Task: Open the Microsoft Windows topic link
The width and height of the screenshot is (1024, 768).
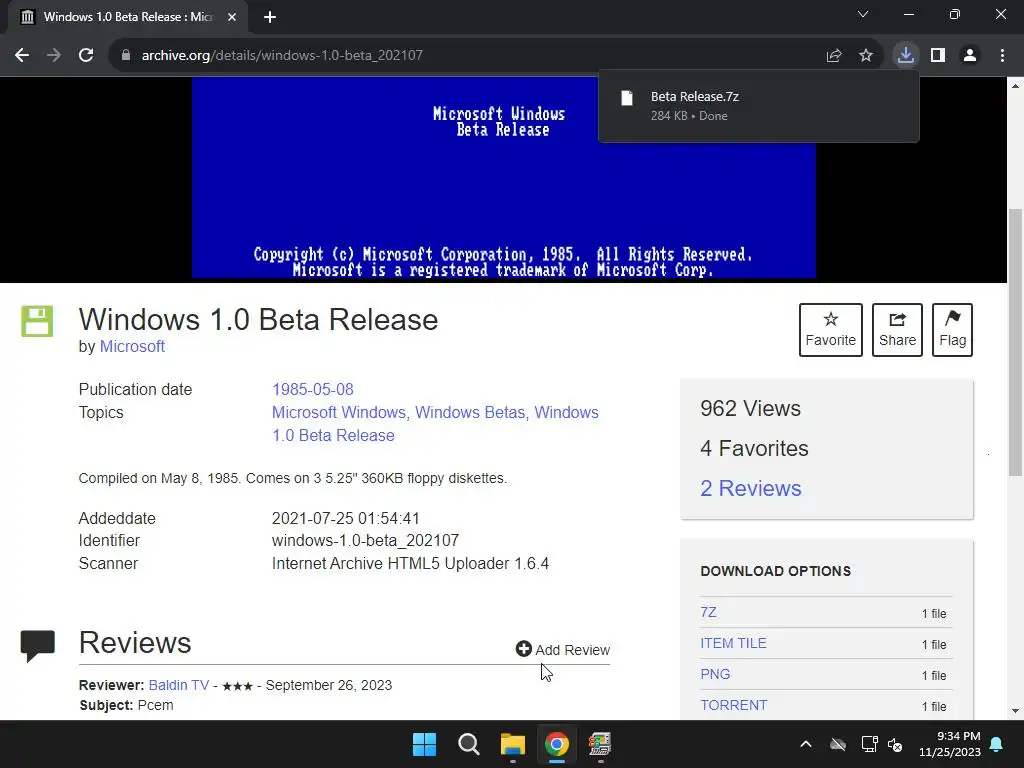Action: [x=339, y=413]
